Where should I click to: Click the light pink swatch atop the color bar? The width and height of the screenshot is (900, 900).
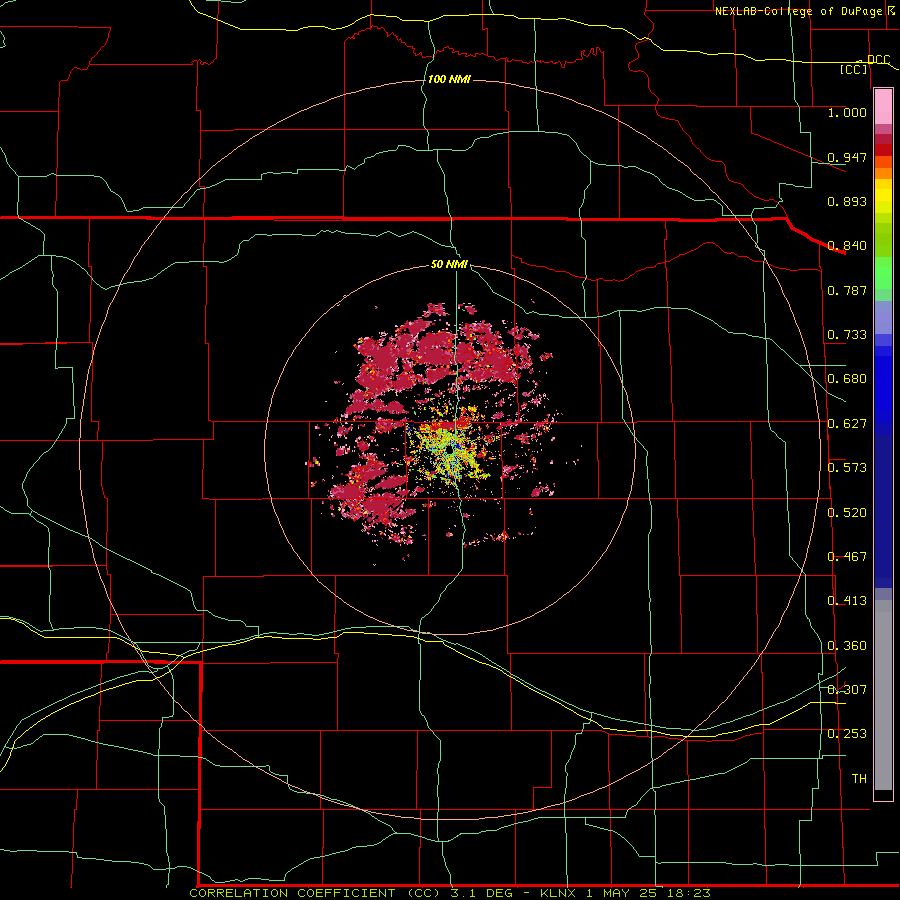[883, 107]
